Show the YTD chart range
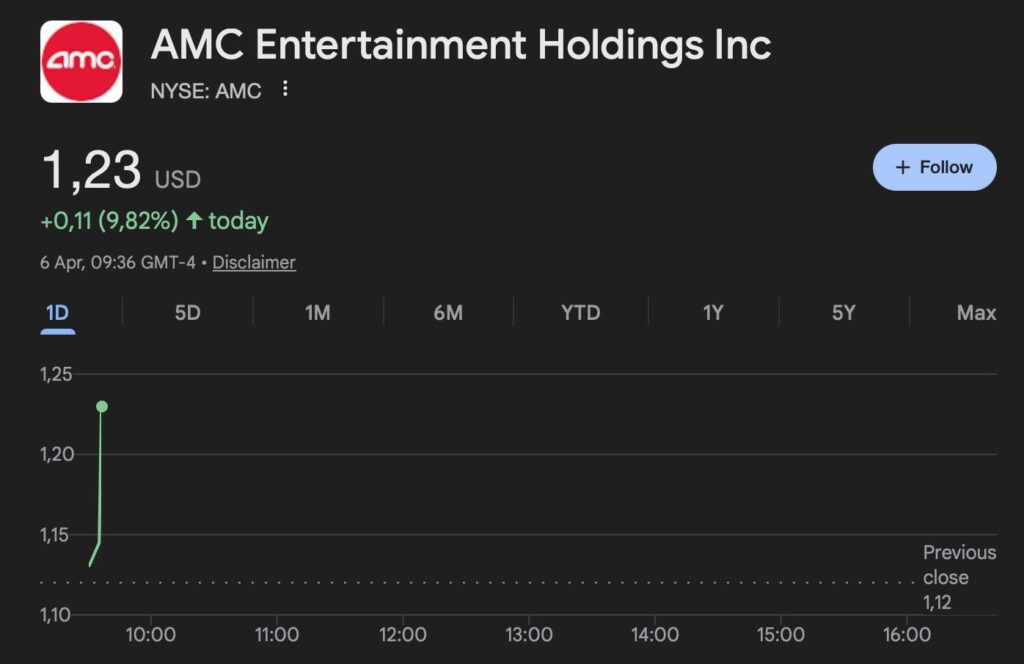1024x664 pixels. (580, 313)
